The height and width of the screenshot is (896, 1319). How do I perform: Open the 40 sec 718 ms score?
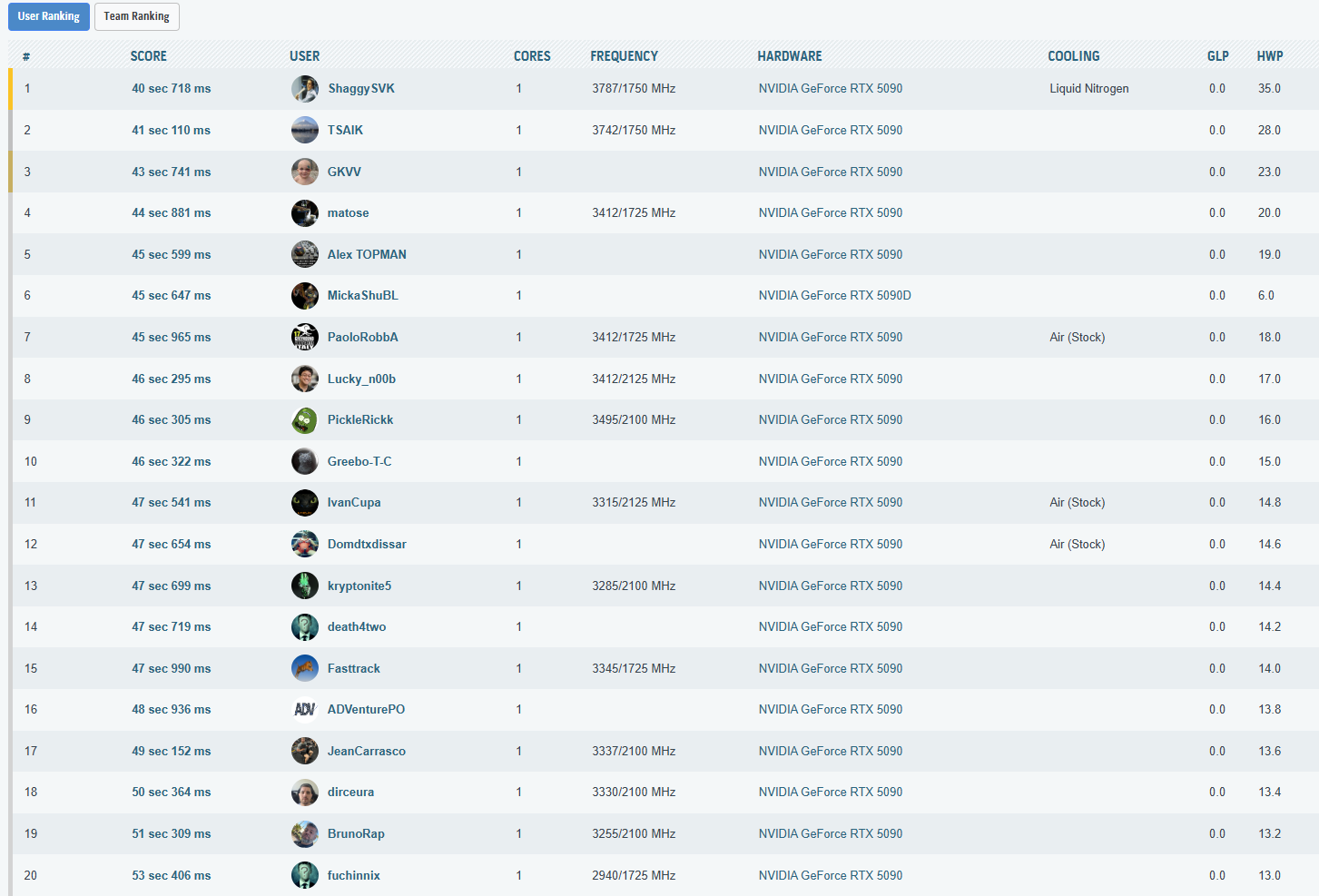[x=171, y=89]
